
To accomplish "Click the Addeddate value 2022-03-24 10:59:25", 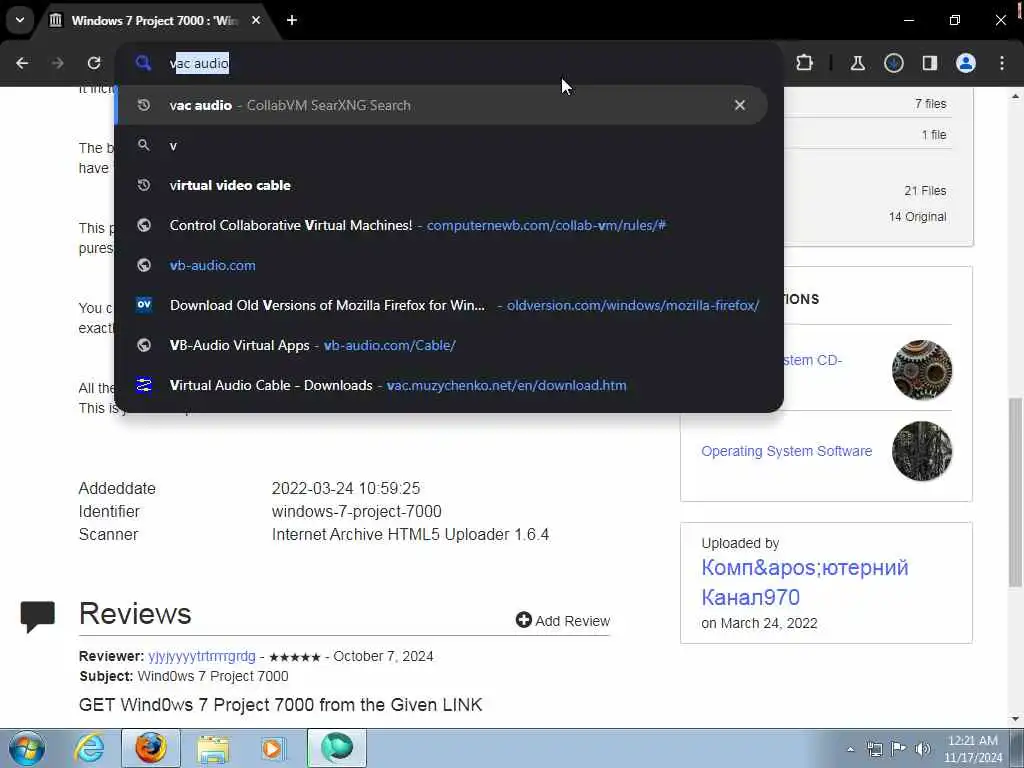I will (x=346, y=488).
